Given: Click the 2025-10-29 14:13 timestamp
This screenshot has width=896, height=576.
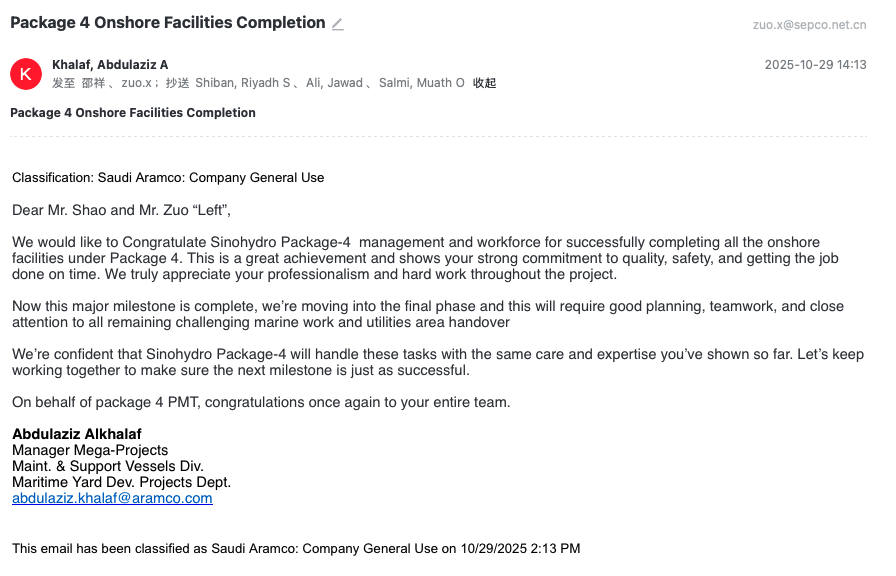Looking at the screenshot, I should 815,65.
